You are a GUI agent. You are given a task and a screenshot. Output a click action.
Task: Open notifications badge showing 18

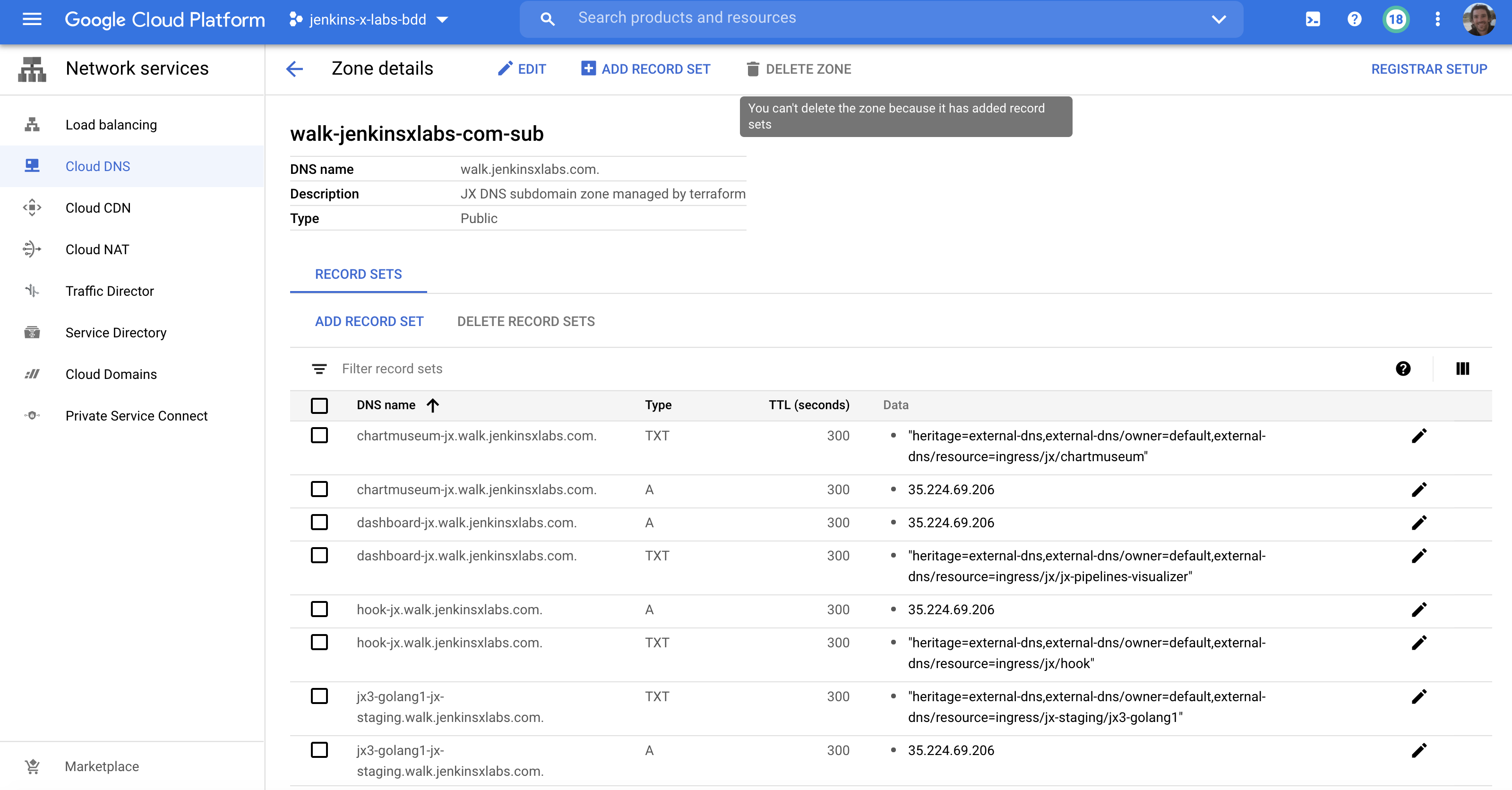[1396, 19]
